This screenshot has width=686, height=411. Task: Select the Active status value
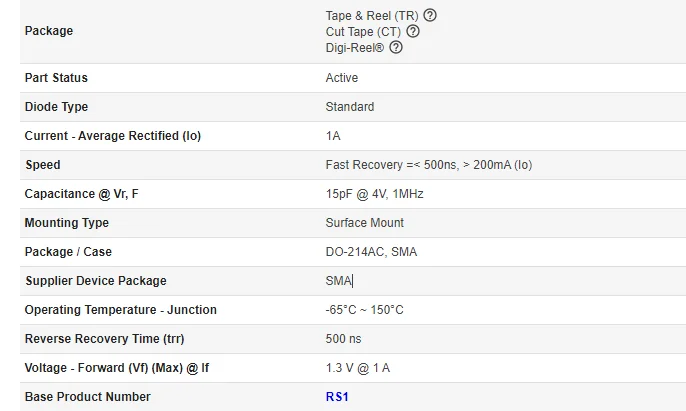coord(341,78)
